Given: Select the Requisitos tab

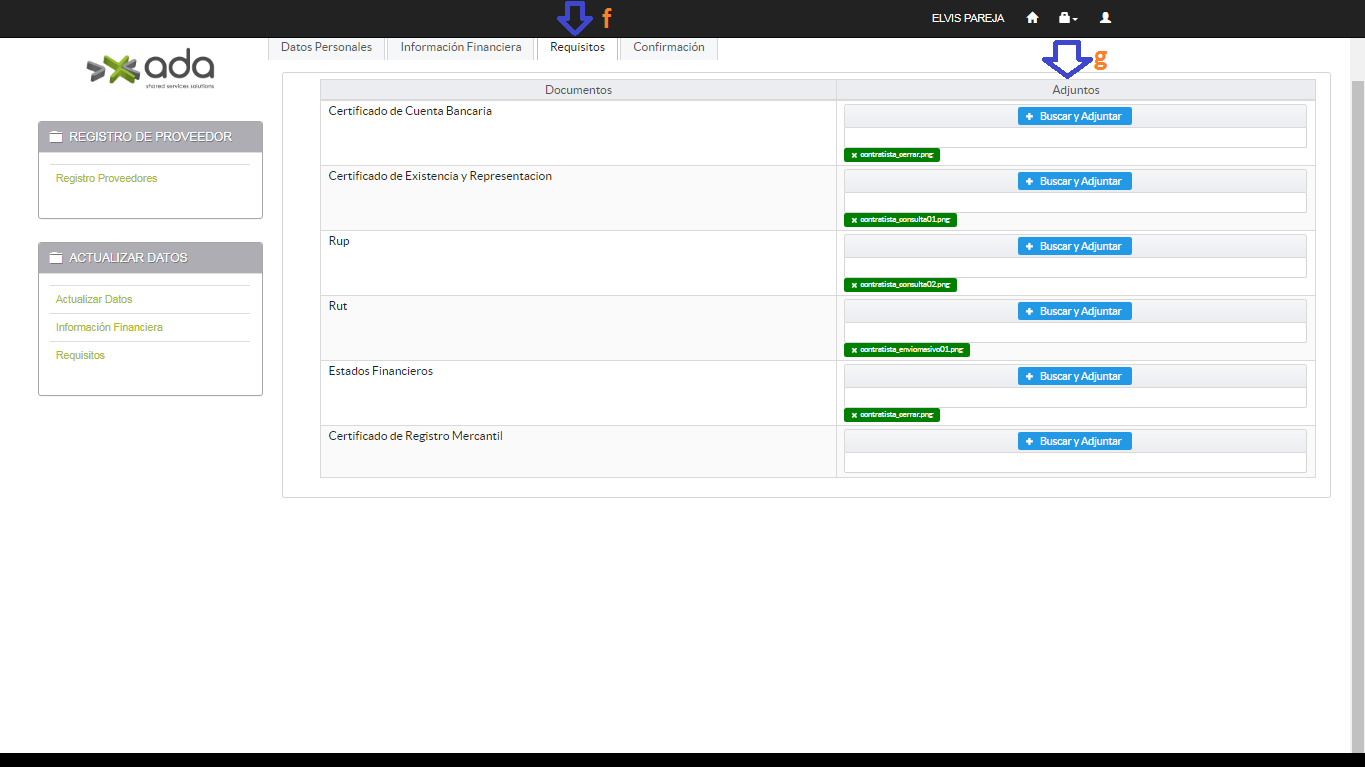Looking at the screenshot, I should [577, 47].
